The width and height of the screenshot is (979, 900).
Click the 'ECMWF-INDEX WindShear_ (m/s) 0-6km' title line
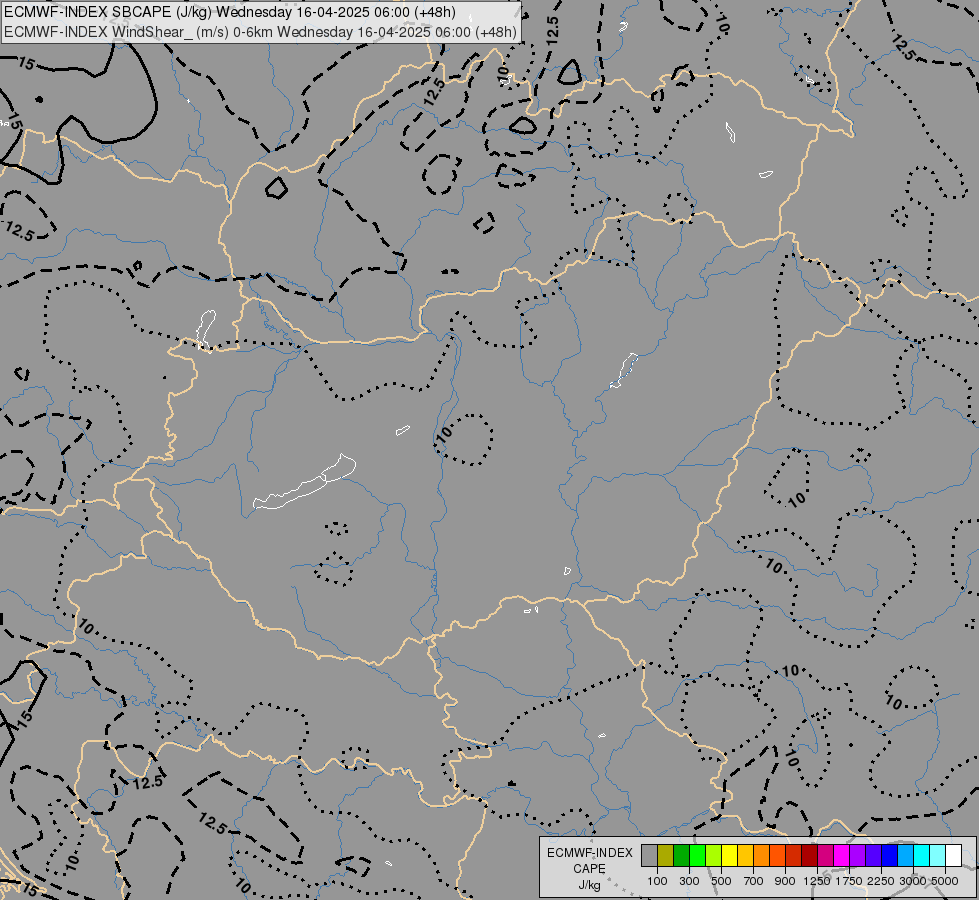[260, 32]
